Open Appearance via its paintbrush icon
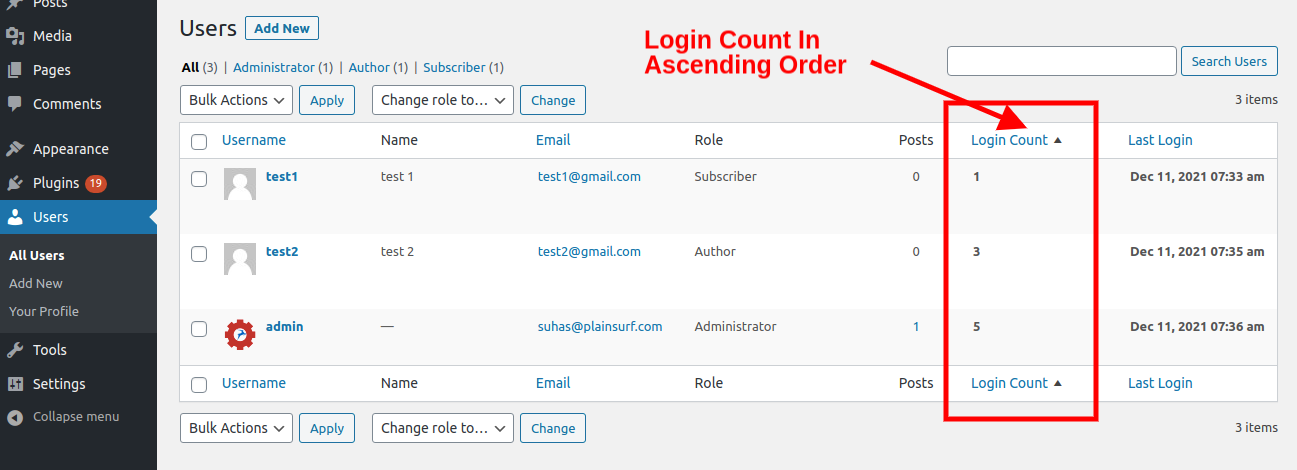The image size is (1297, 470). 15,149
